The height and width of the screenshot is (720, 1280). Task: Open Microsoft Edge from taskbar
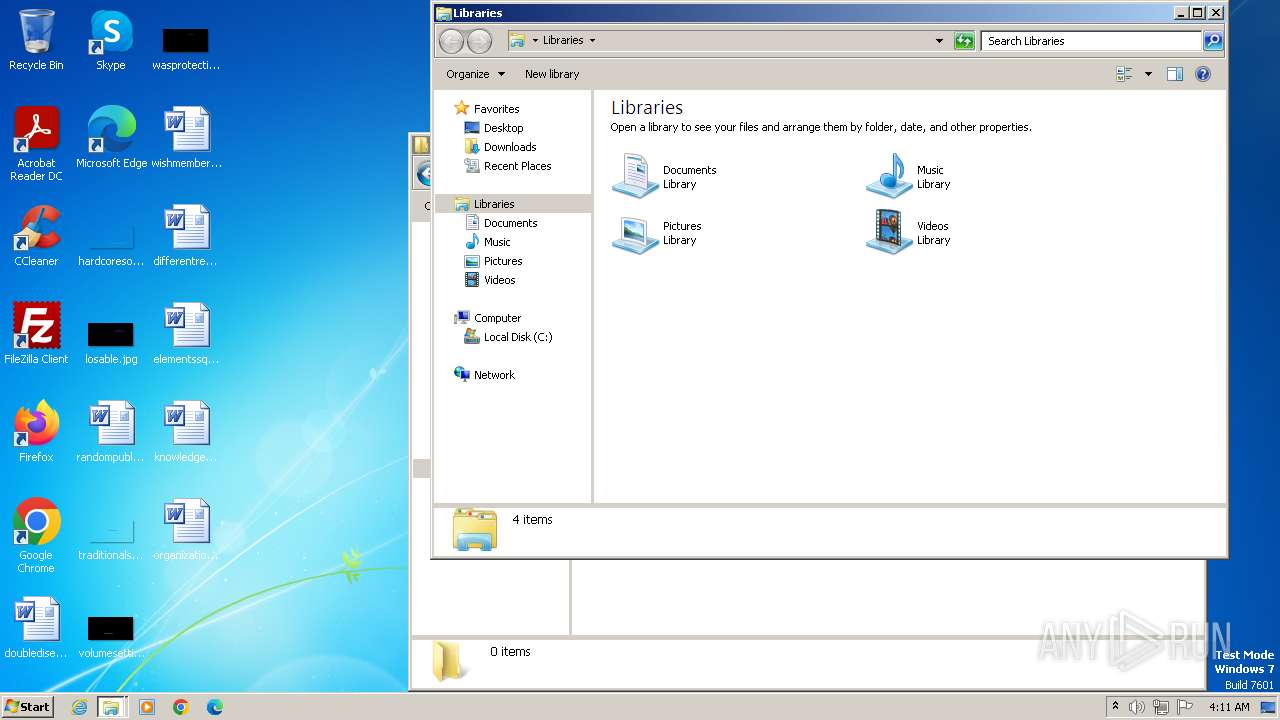click(215, 707)
